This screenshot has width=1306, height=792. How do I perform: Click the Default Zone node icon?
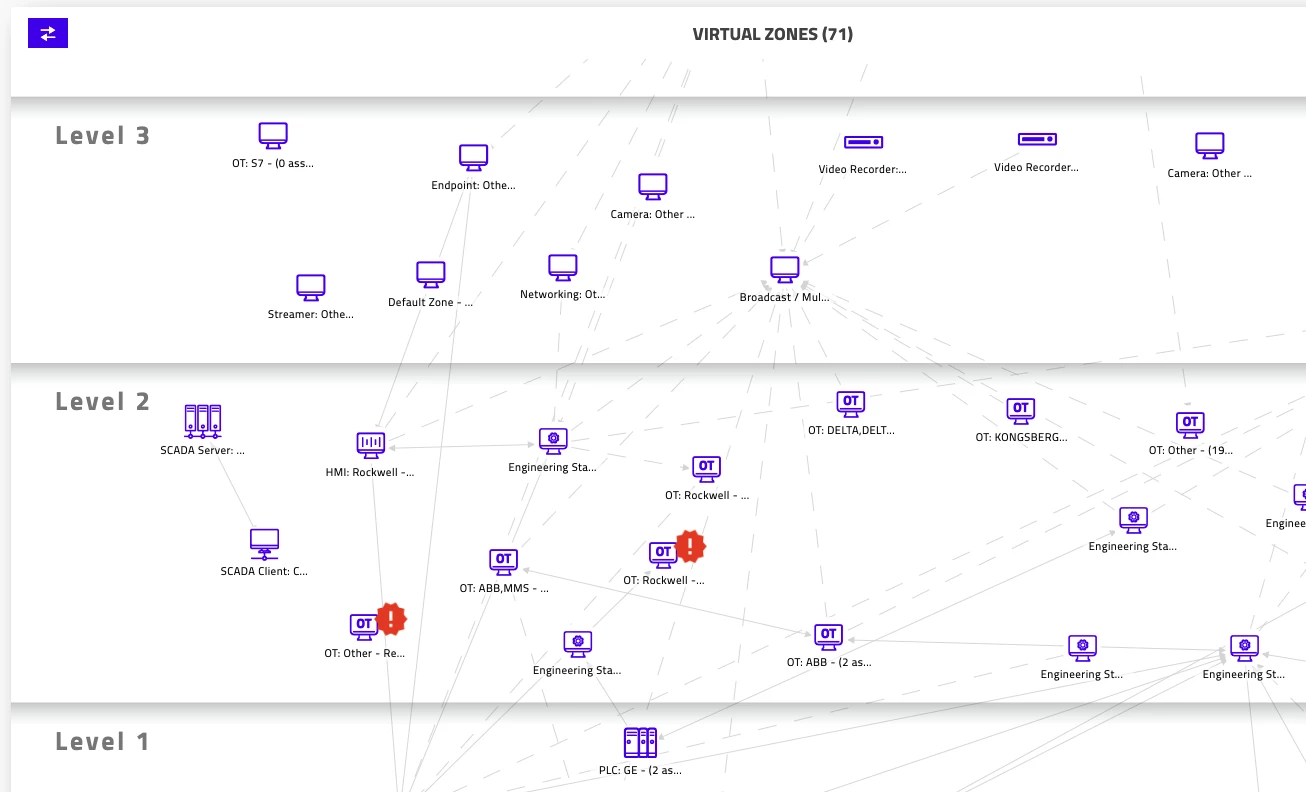430,274
